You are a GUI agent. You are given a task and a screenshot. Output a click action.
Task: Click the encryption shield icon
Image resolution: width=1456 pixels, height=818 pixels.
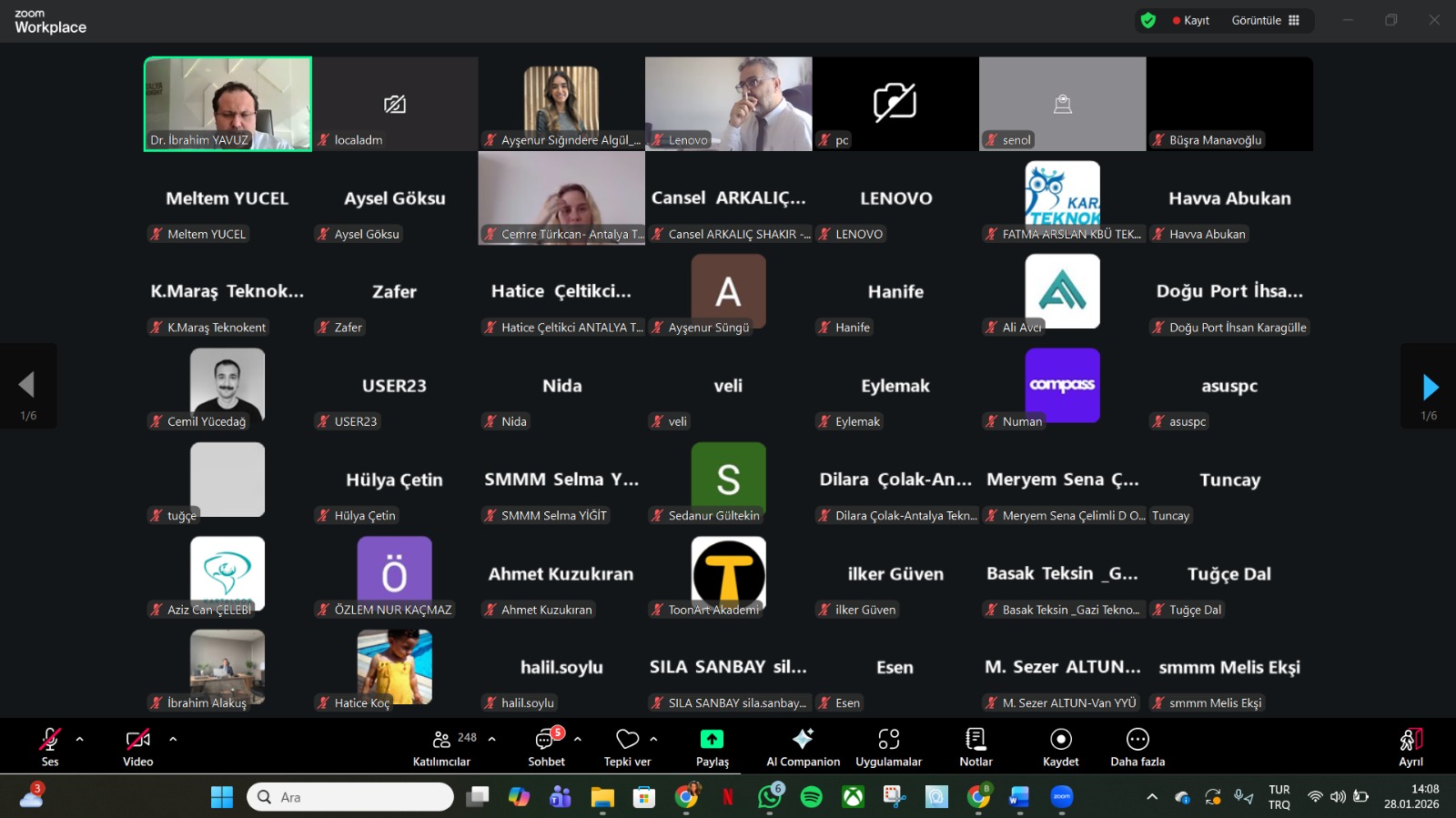pos(1148,20)
